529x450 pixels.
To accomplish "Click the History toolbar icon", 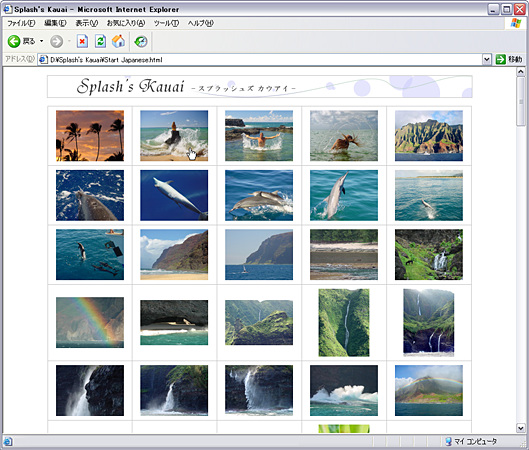I will (x=141, y=41).
